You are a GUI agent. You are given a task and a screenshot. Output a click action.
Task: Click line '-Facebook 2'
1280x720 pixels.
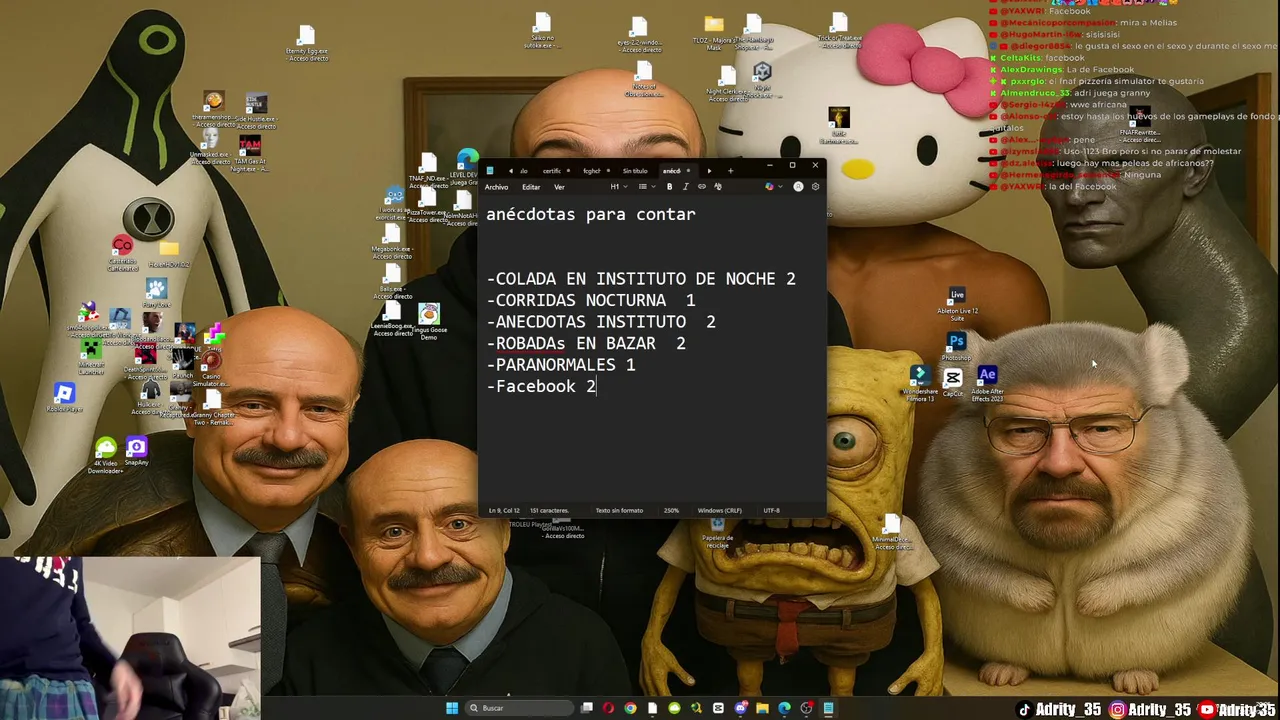pyautogui.click(x=541, y=386)
